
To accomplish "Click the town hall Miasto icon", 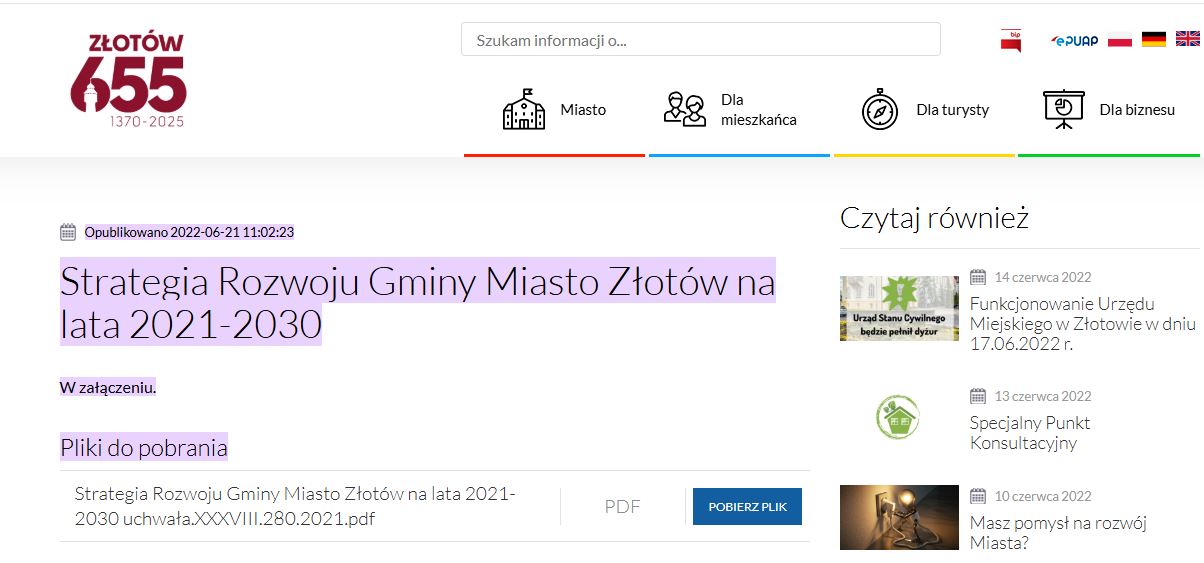I will point(523,109).
